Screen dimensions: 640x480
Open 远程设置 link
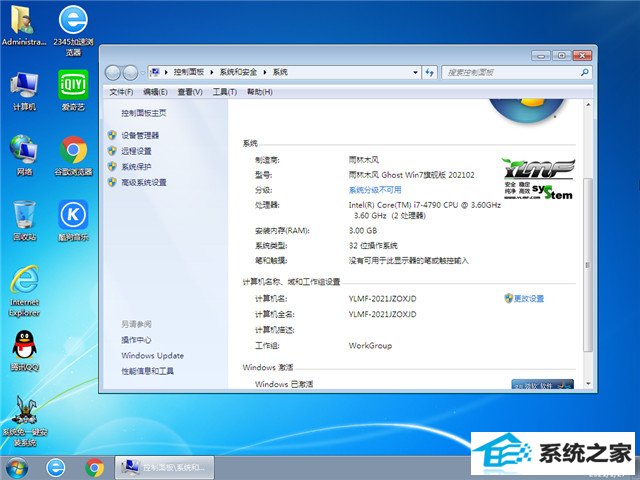[x=136, y=151]
